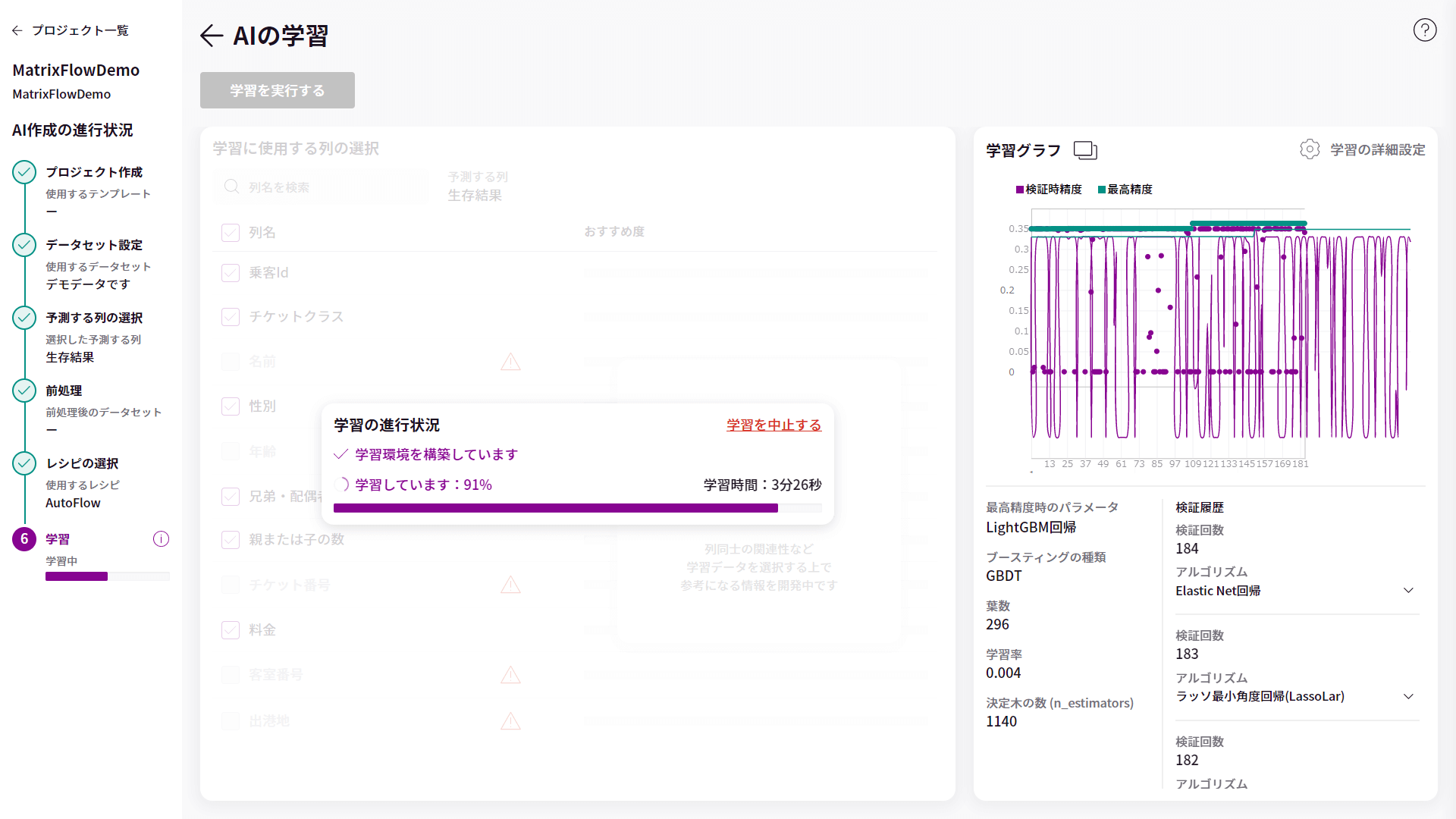Toggle the チケットクラス column checkbox
This screenshot has height=819, width=1456.
(x=231, y=317)
